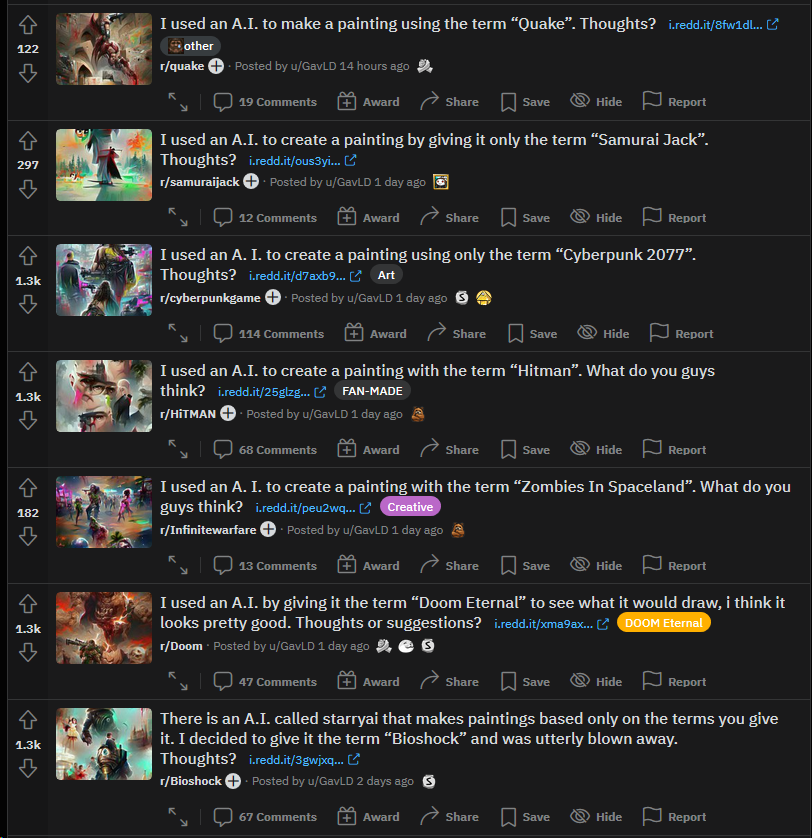
Task: Expand the Bioshock post preview
Action: click(x=178, y=817)
